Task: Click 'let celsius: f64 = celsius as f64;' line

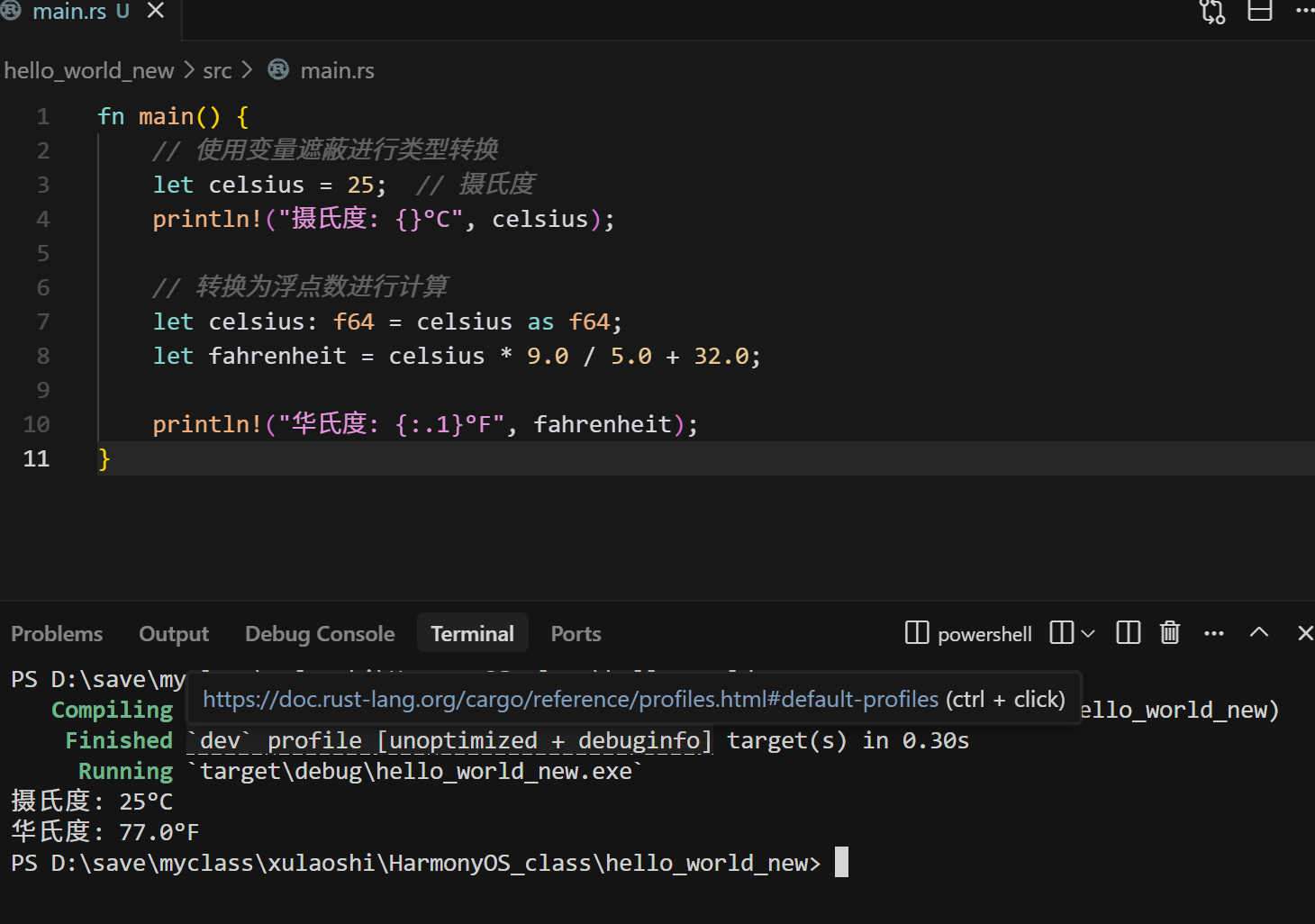Action: point(387,322)
